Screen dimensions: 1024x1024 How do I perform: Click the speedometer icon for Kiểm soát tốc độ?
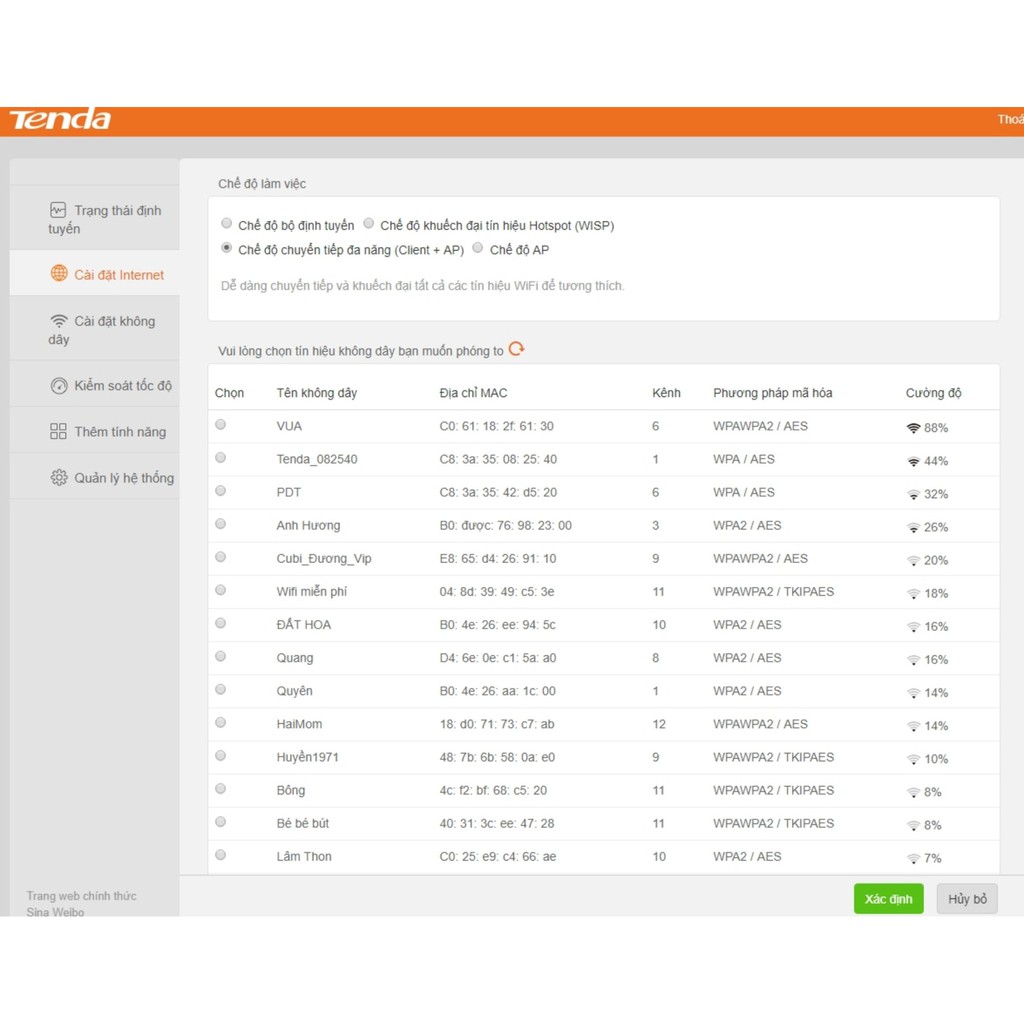[x=59, y=385]
